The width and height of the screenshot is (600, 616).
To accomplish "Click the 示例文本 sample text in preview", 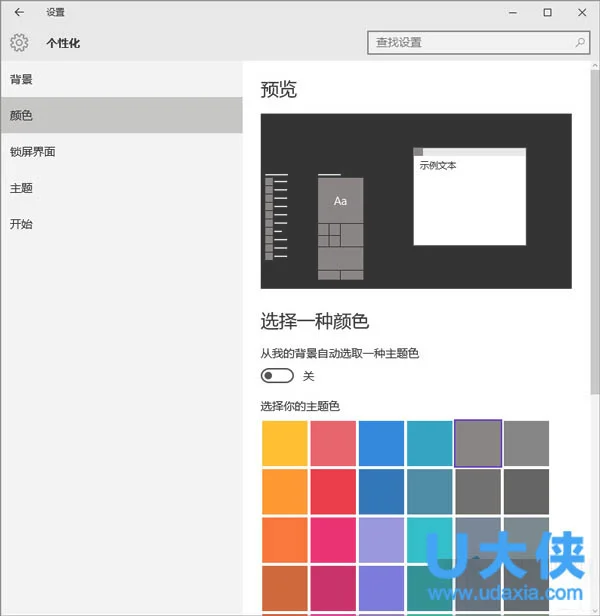I will coord(438,165).
